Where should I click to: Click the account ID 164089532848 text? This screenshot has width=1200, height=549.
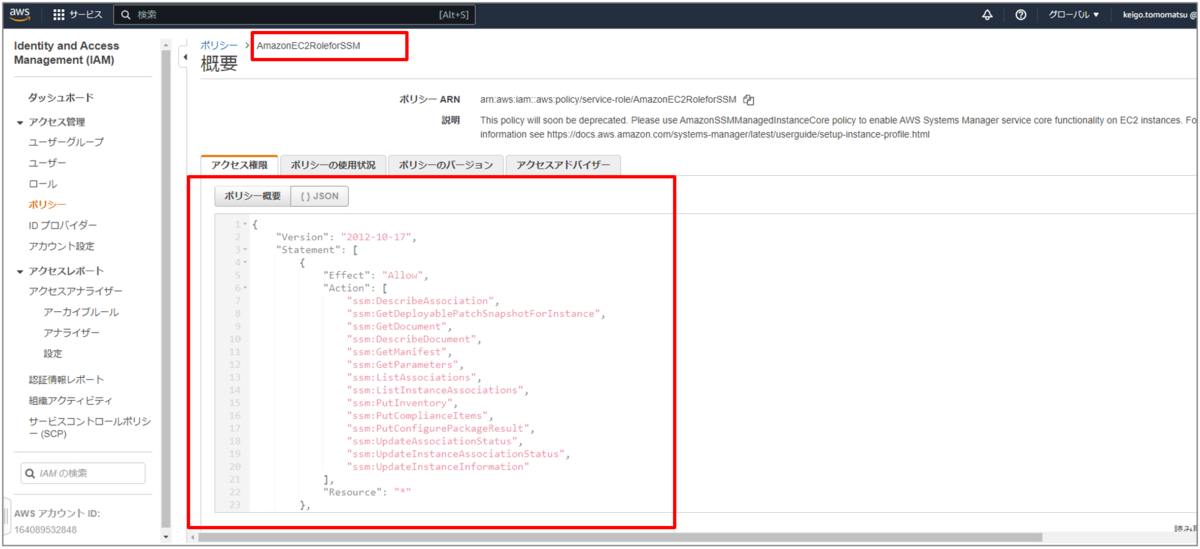click(x=45, y=529)
